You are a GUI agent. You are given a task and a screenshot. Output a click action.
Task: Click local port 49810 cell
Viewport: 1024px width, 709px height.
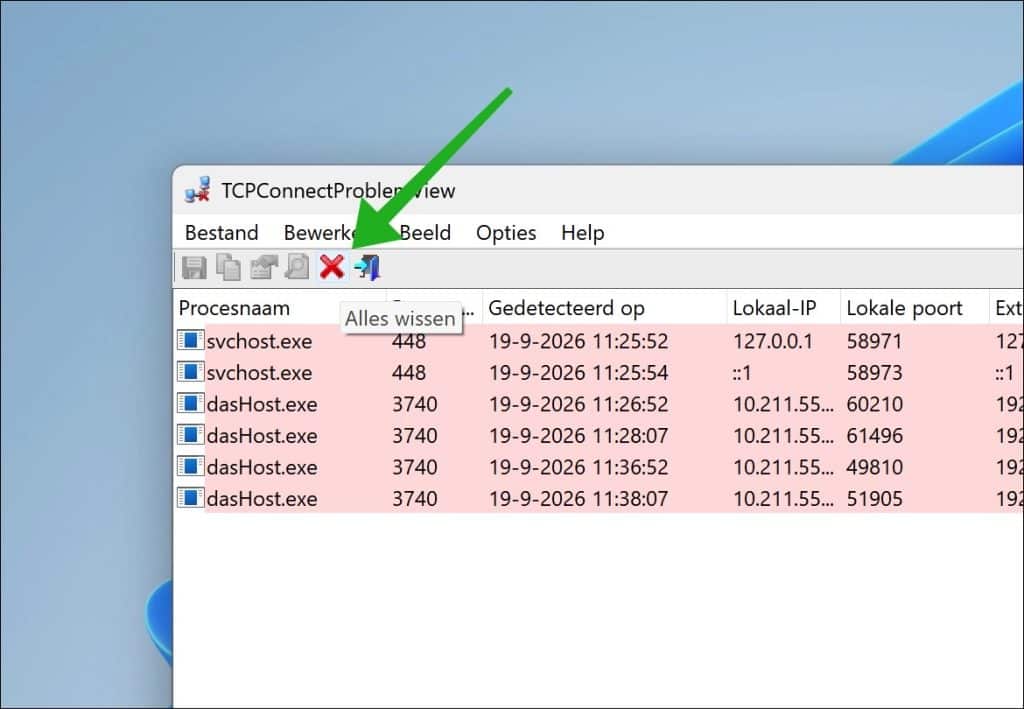point(874,467)
